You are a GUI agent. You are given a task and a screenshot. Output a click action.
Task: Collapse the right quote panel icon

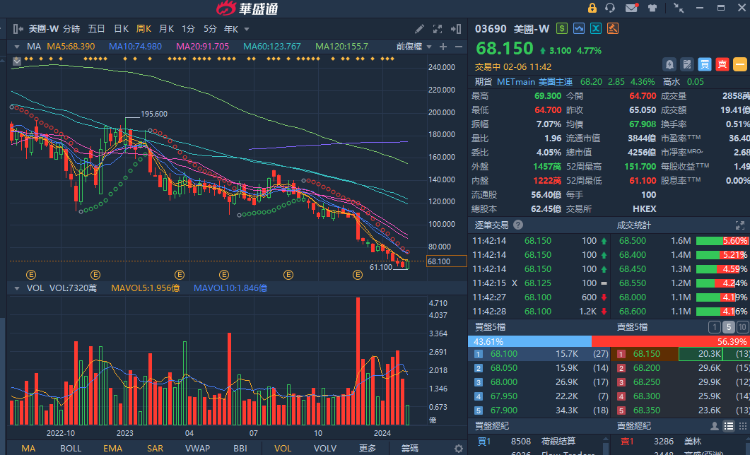456,29
